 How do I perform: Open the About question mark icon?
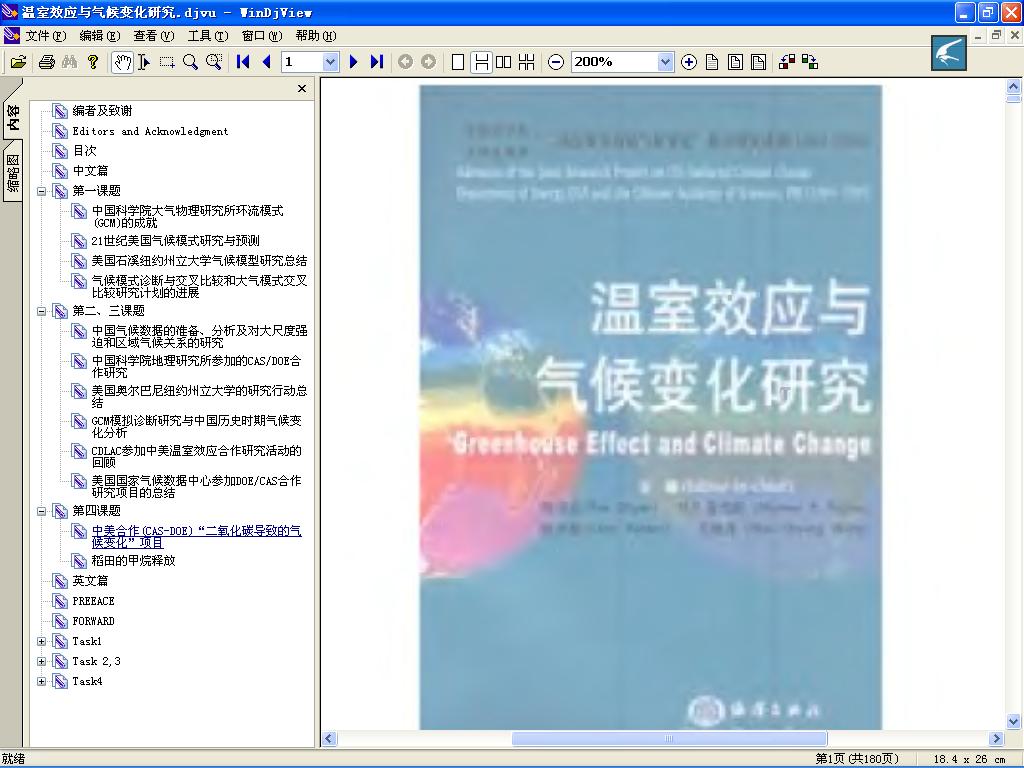pyautogui.click(x=93, y=62)
